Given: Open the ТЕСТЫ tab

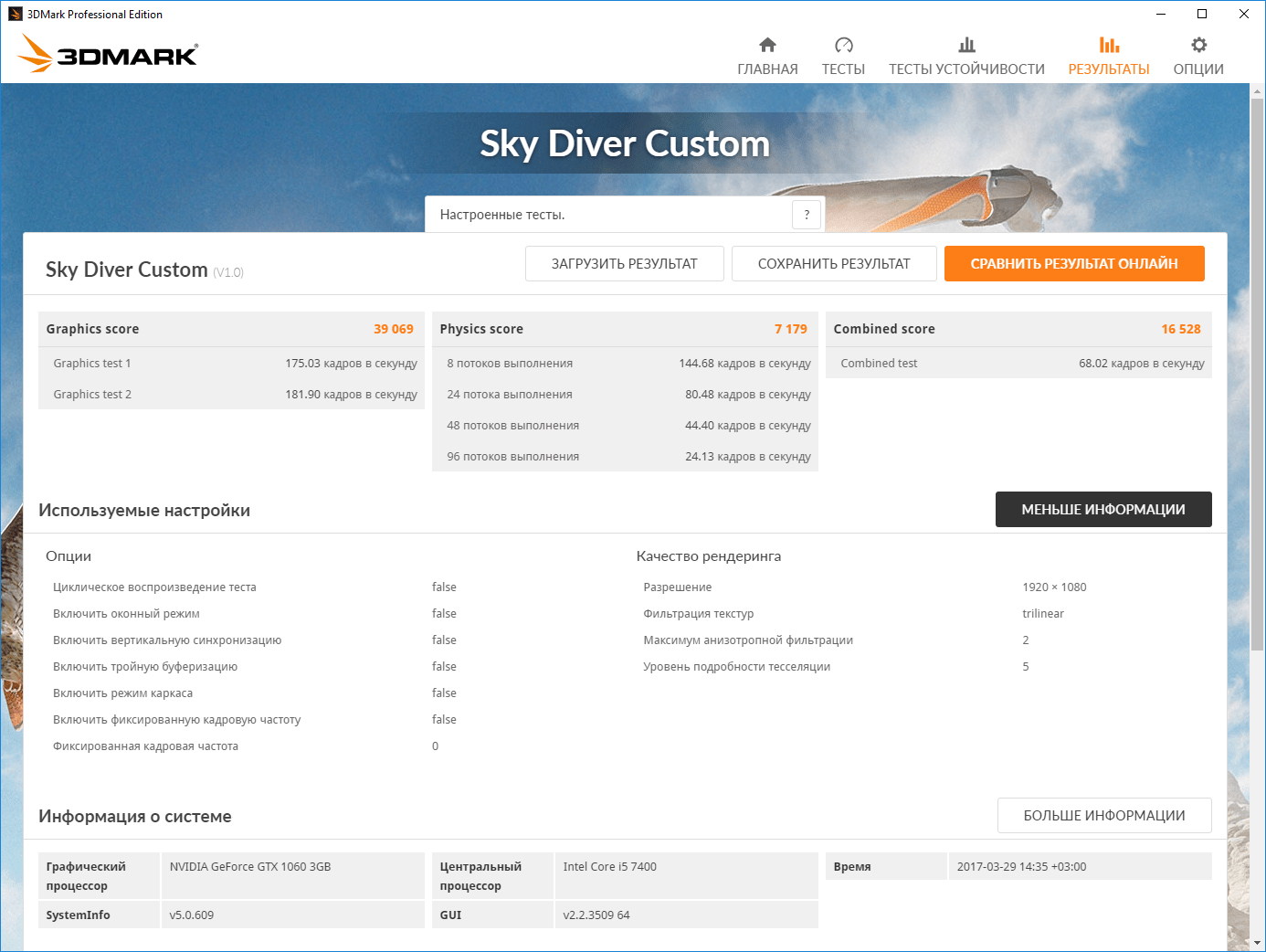Looking at the screenshot, I should pyautogui.click(x=843, y=69).
